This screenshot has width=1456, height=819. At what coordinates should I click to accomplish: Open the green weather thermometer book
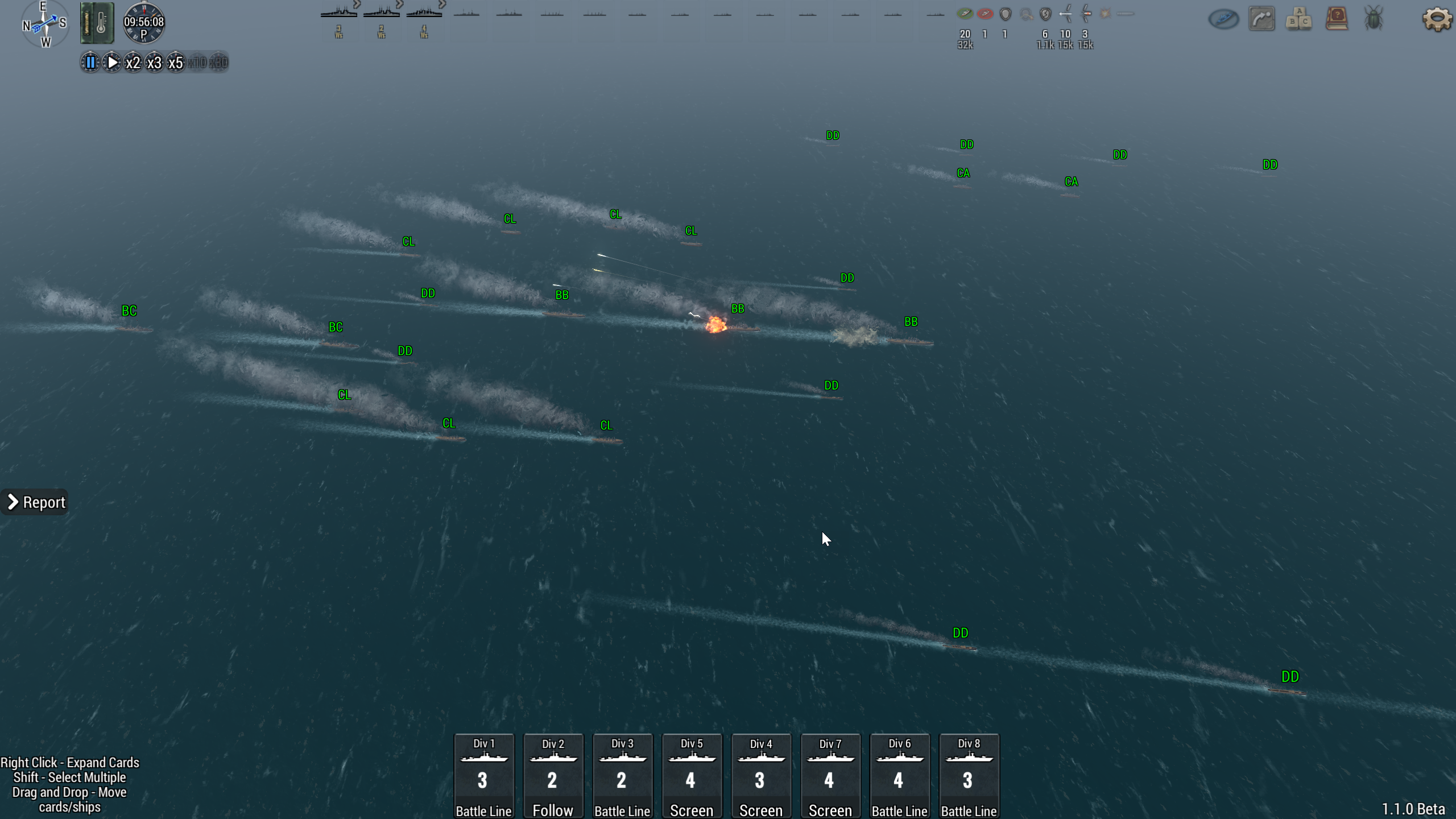pos(97,23)
